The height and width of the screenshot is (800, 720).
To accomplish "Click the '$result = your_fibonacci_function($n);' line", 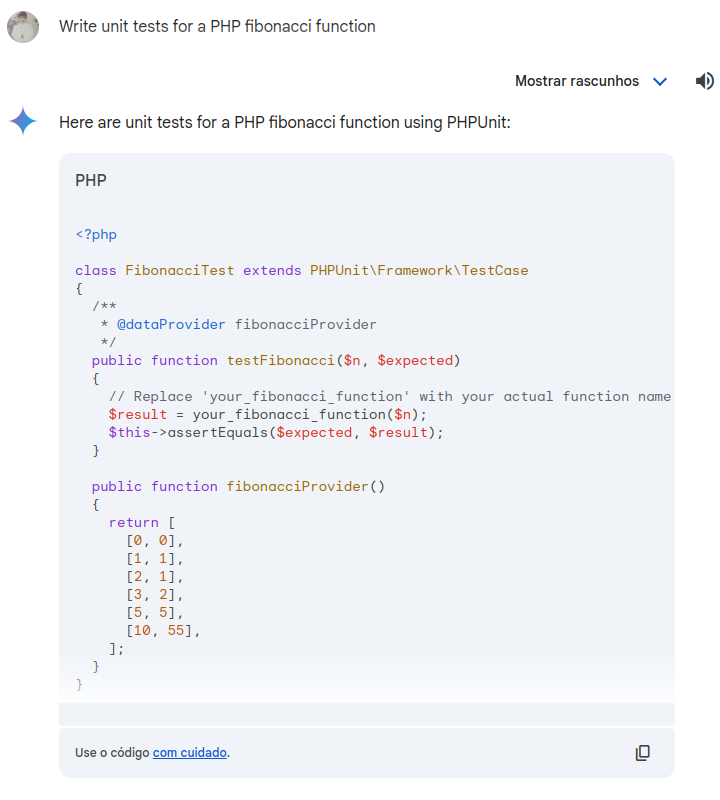I will point(267,414).
